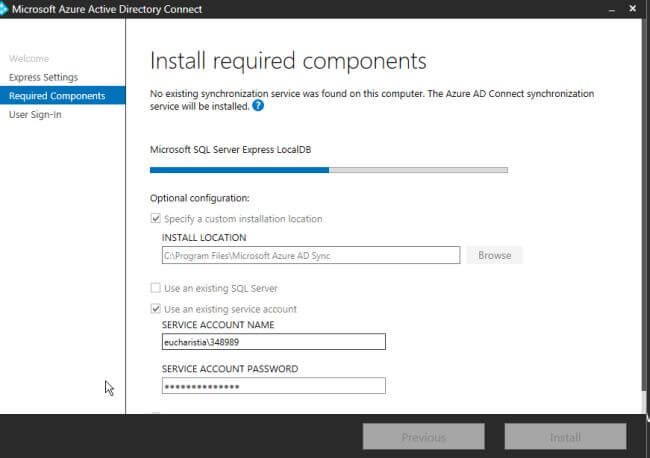Click the SERVICE ACCOUNT PASSWORD label
Screen dimensions: 650x458
coord(230,369)
